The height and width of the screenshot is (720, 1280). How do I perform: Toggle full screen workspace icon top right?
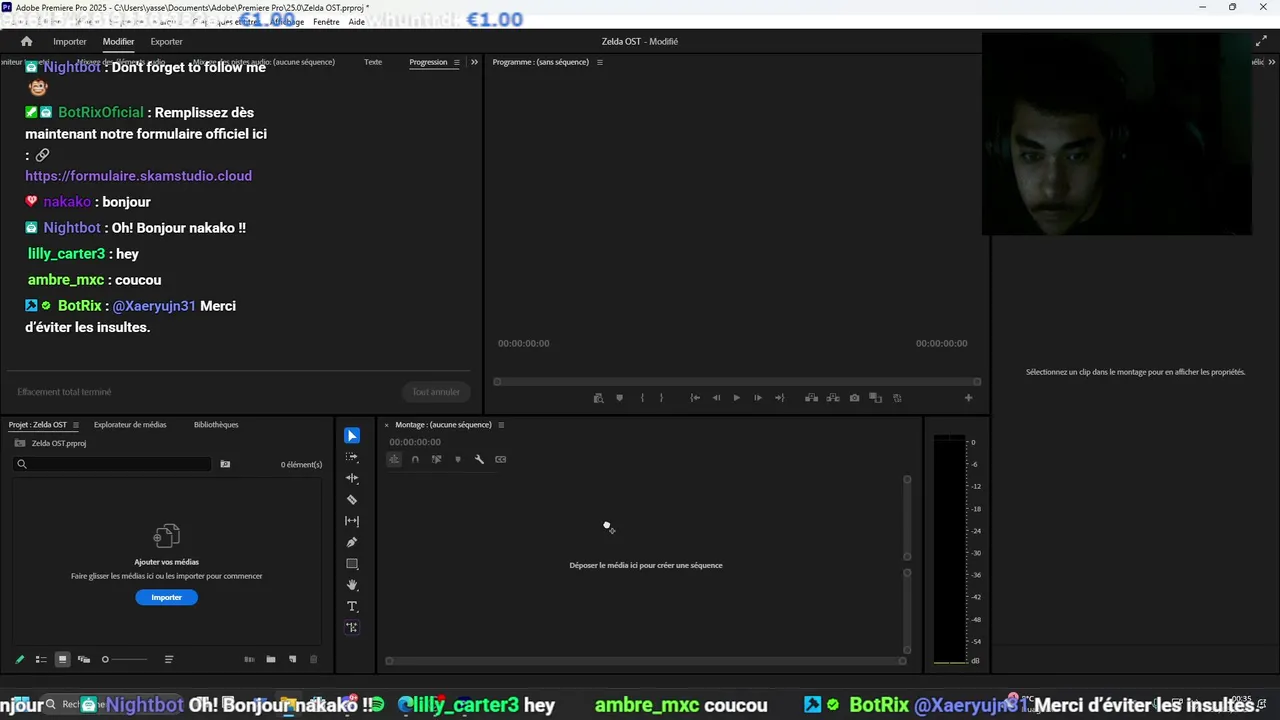[x=1261, y=41]
